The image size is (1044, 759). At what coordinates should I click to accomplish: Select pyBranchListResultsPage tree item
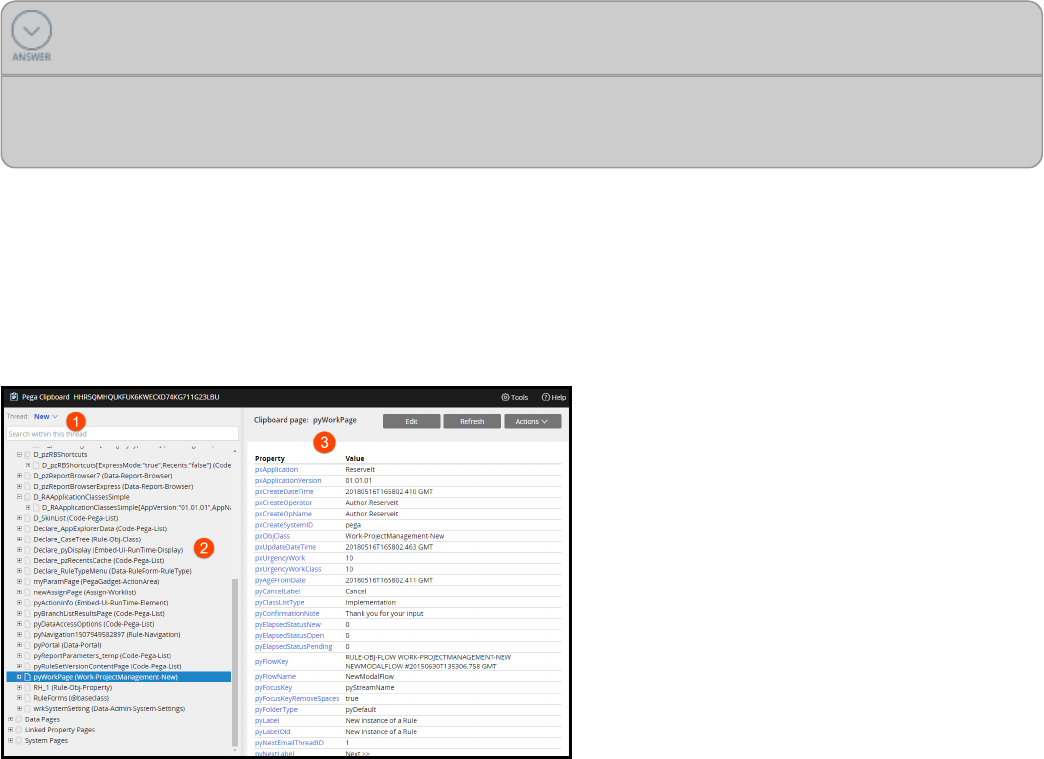coord(99,613)
